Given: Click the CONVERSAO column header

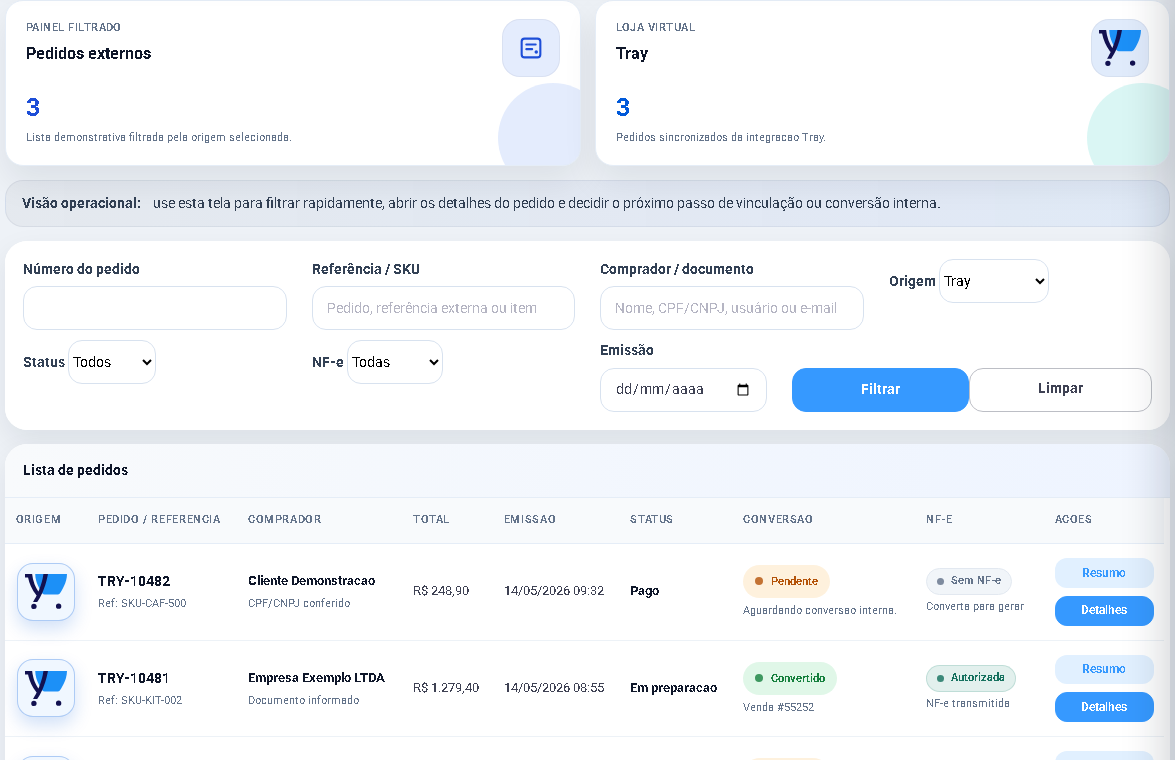Looking at the screenshot, I should click(778, 519).
